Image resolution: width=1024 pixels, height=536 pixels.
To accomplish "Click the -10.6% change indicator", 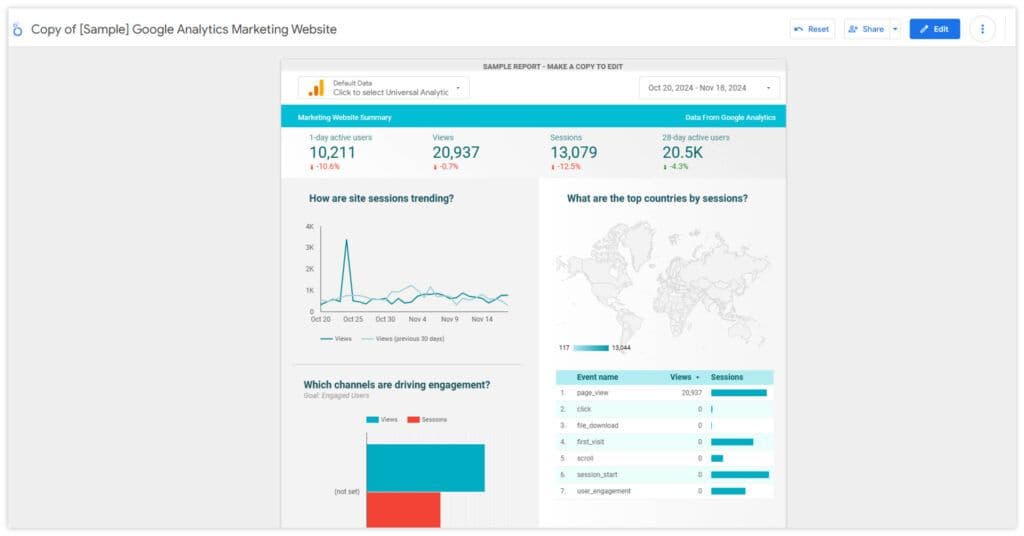I will 325,166.
